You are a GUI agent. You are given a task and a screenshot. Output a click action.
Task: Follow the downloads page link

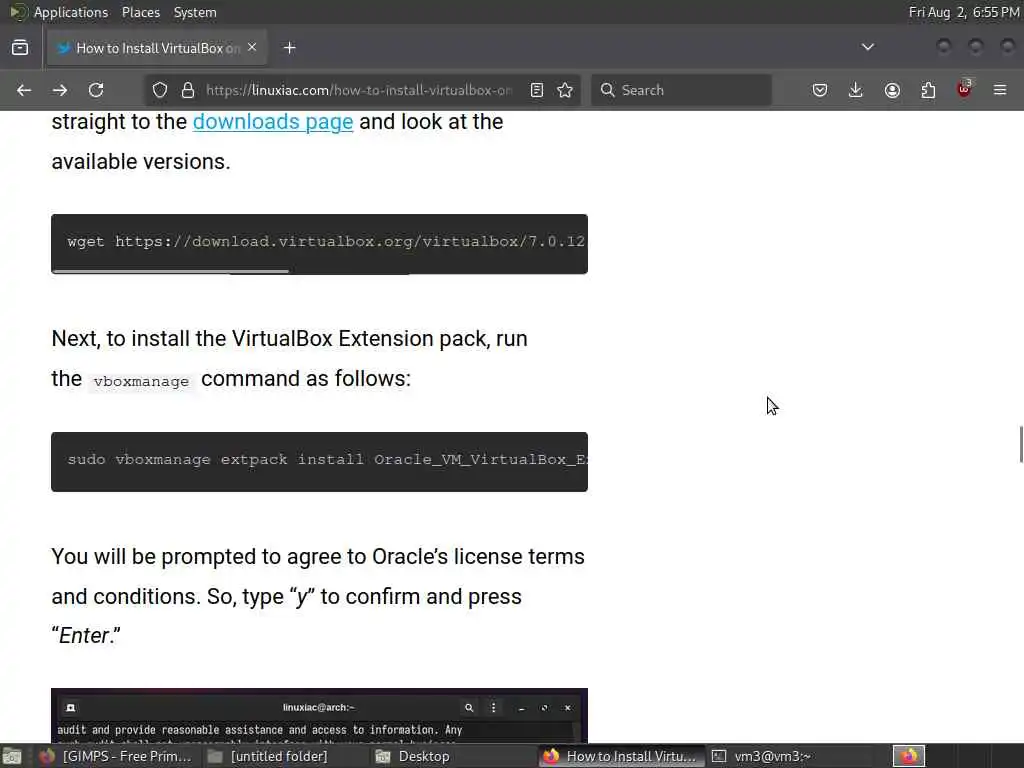273,122
